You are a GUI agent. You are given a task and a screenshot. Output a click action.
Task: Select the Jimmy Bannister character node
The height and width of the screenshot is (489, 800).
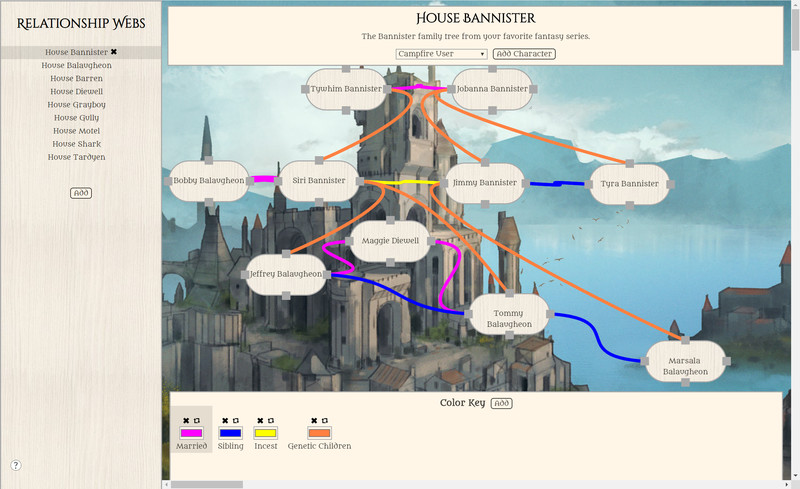(485, 183)
